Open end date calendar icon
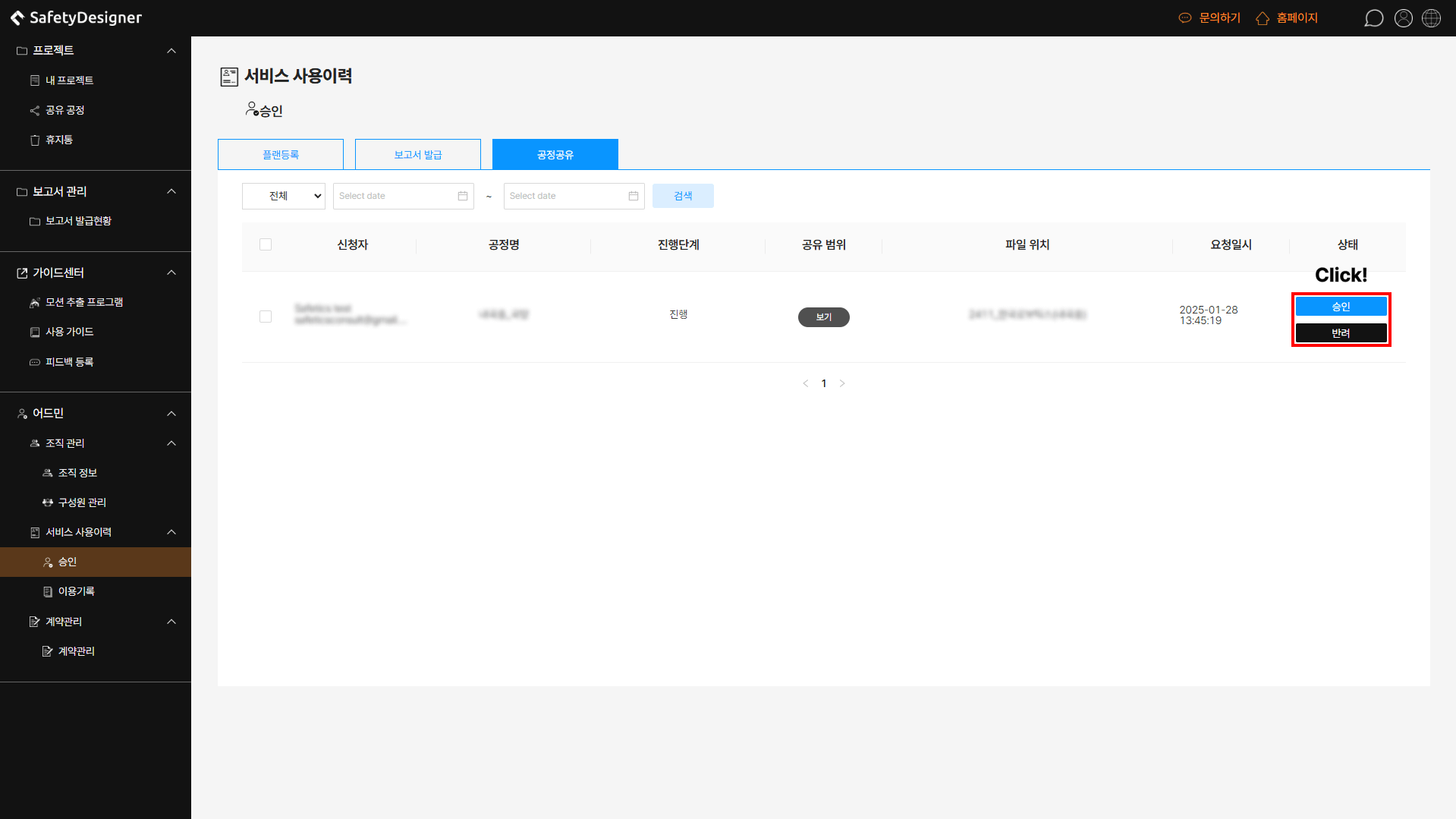Screen dimensions: 1456x819 tap(634, 196)
